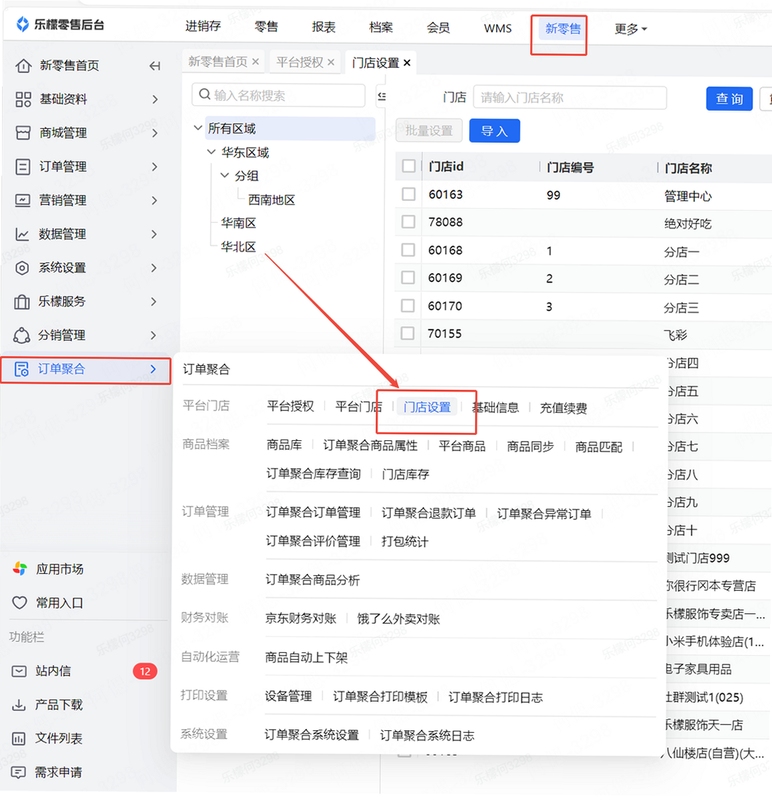
Task: Open 站内信 mail icon
Action: click(x=19, y=671)
